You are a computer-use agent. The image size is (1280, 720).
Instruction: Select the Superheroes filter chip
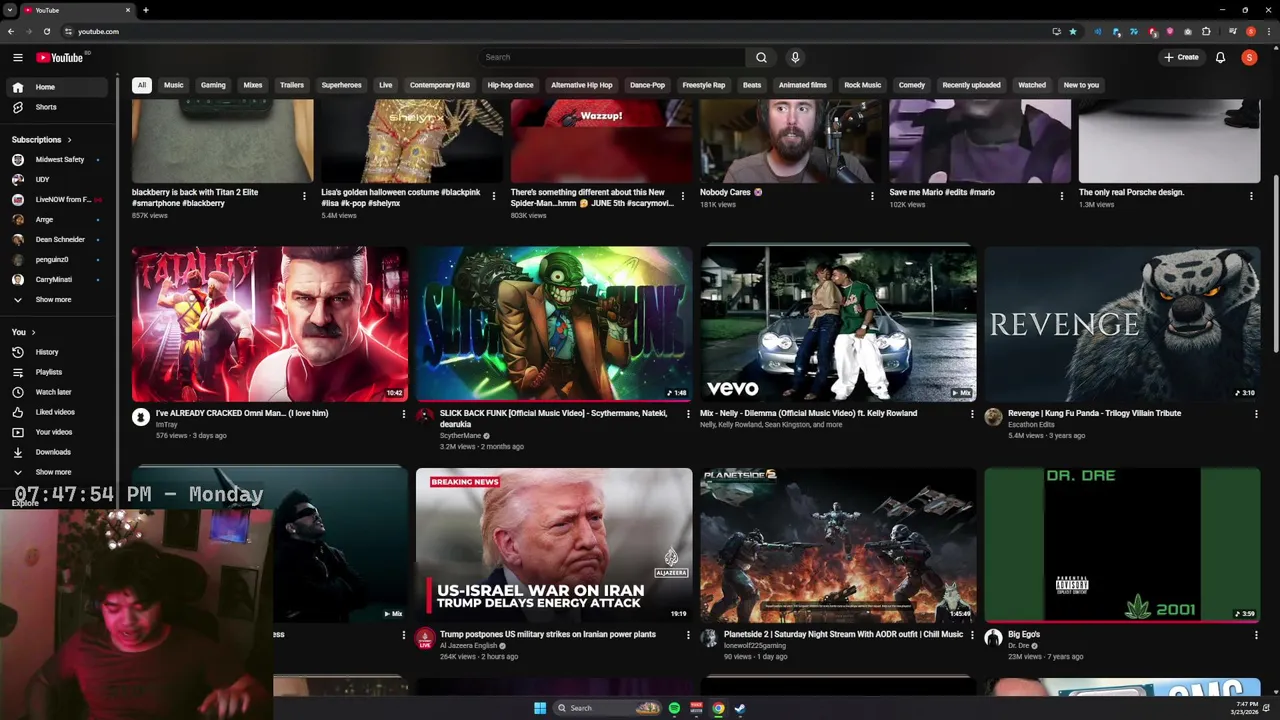click(341, 85)
